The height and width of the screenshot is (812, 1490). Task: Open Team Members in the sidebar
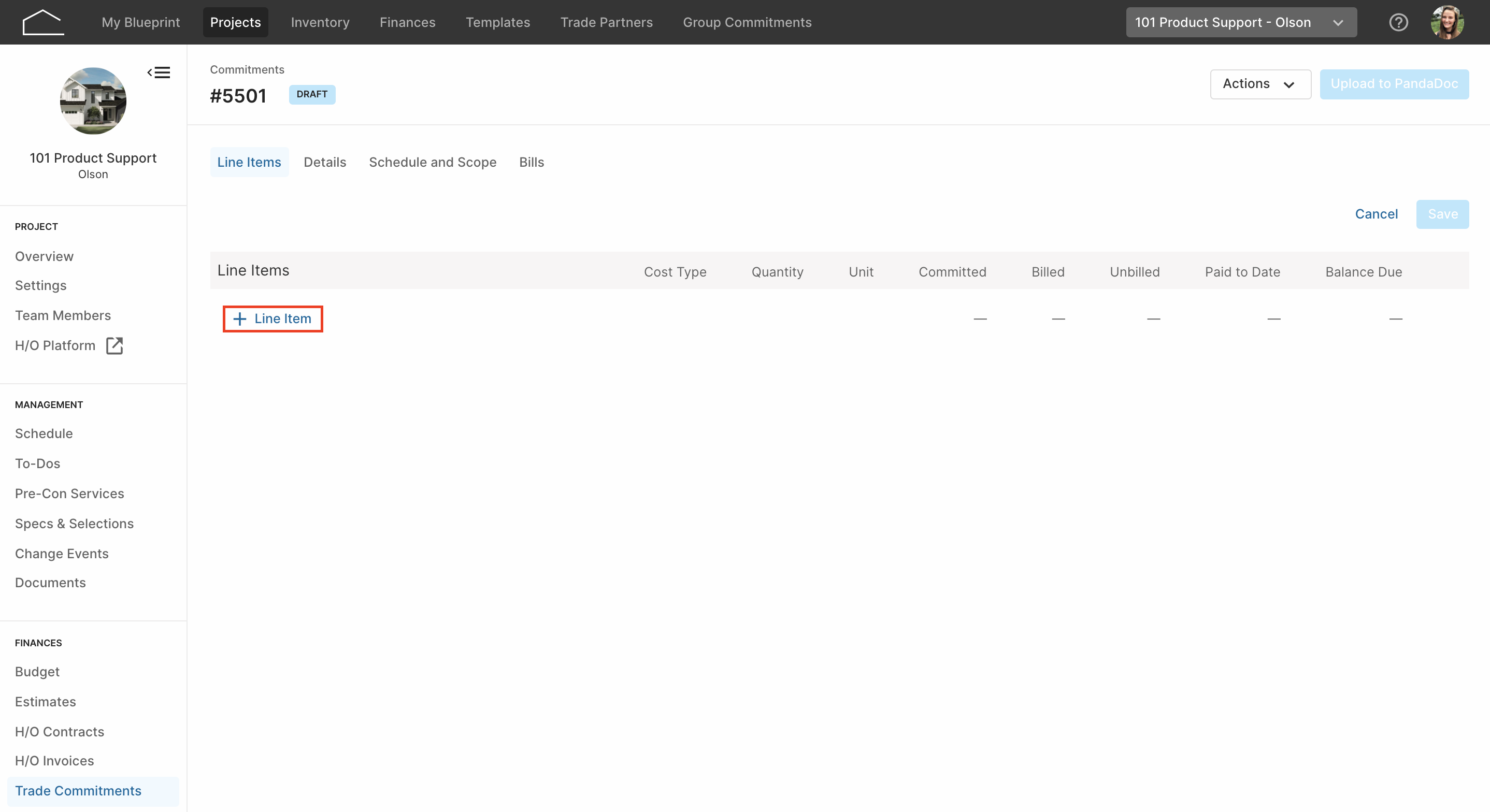click(x=63, y=315)
